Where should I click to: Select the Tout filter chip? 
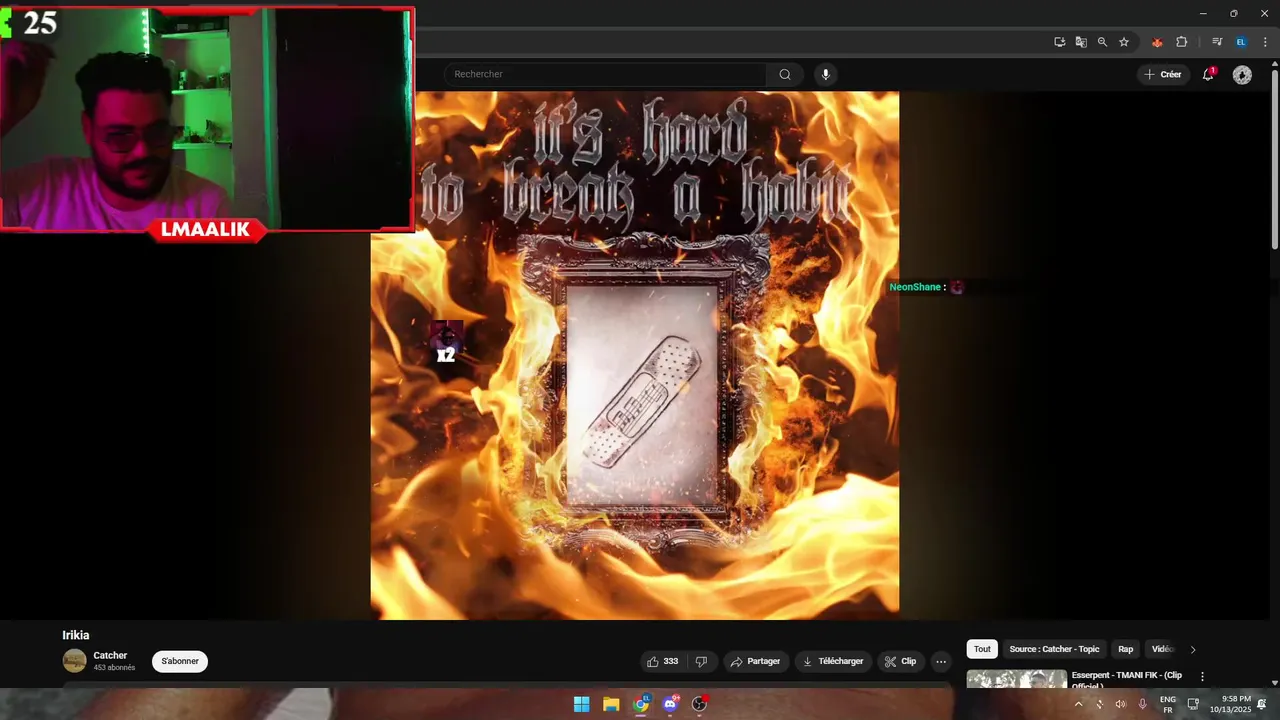(x=982, y=649)
